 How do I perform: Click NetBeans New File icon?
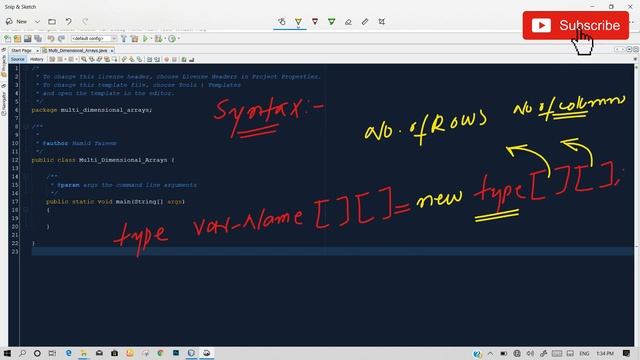tap(7, 38)
